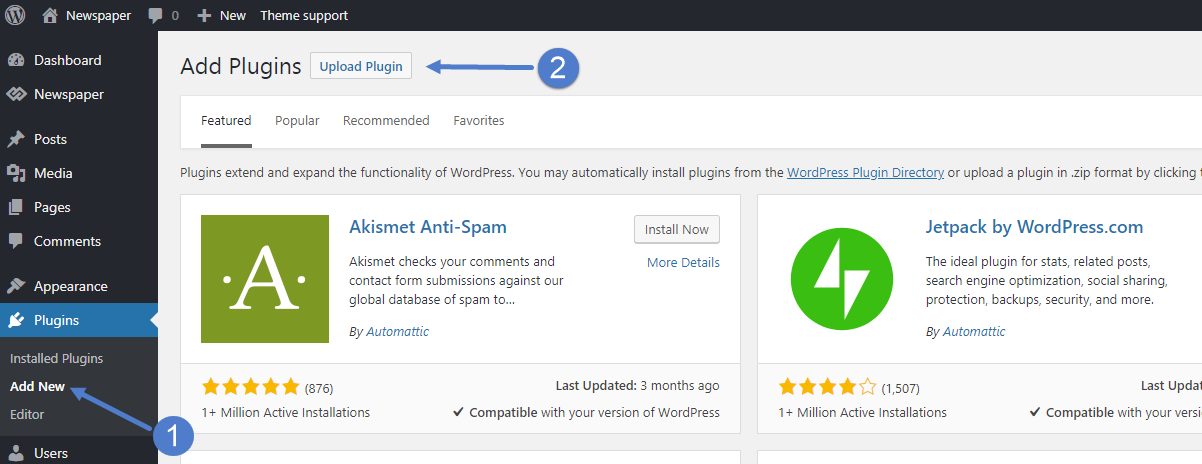1202x464 pixels.
Task: Click the plus icon for New content
Action: (x=204, y=15)
